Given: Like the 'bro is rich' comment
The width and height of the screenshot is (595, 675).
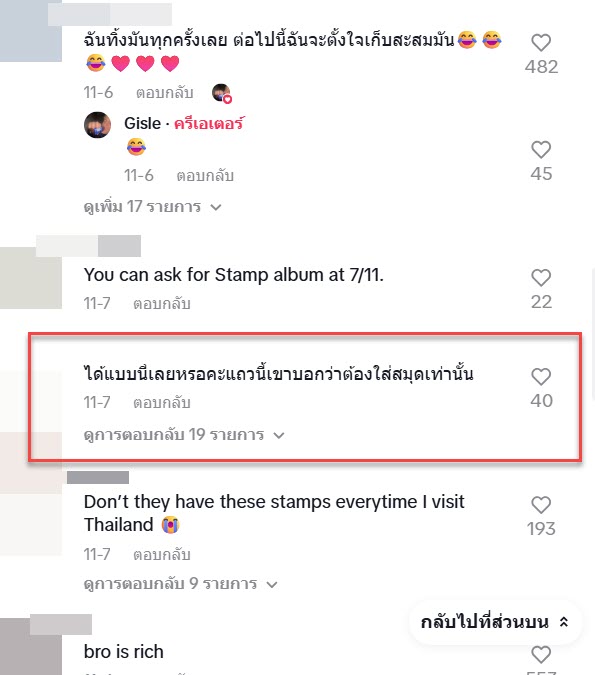Looking at the screenshot, I should coord(541,654).
